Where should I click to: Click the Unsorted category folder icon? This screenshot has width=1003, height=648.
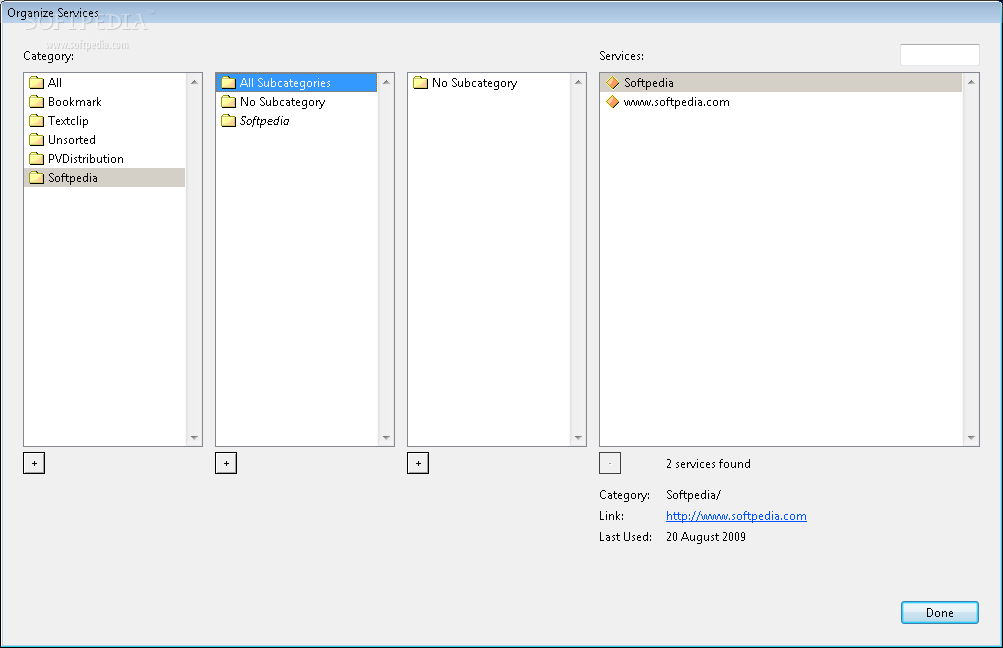point(36,139)
